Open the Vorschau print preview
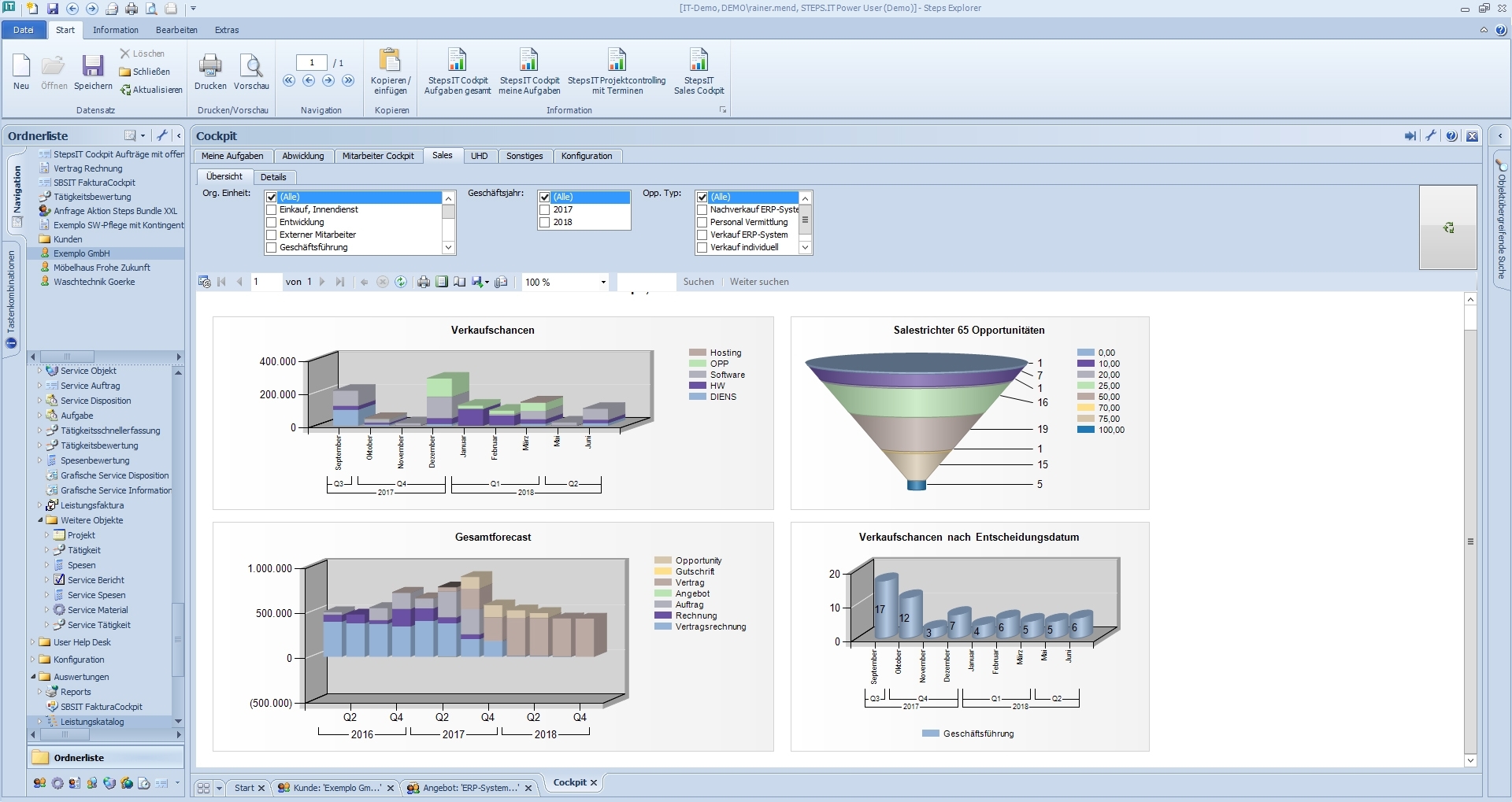The width and height of the screenshot is (1512, 802). point(251,66)
